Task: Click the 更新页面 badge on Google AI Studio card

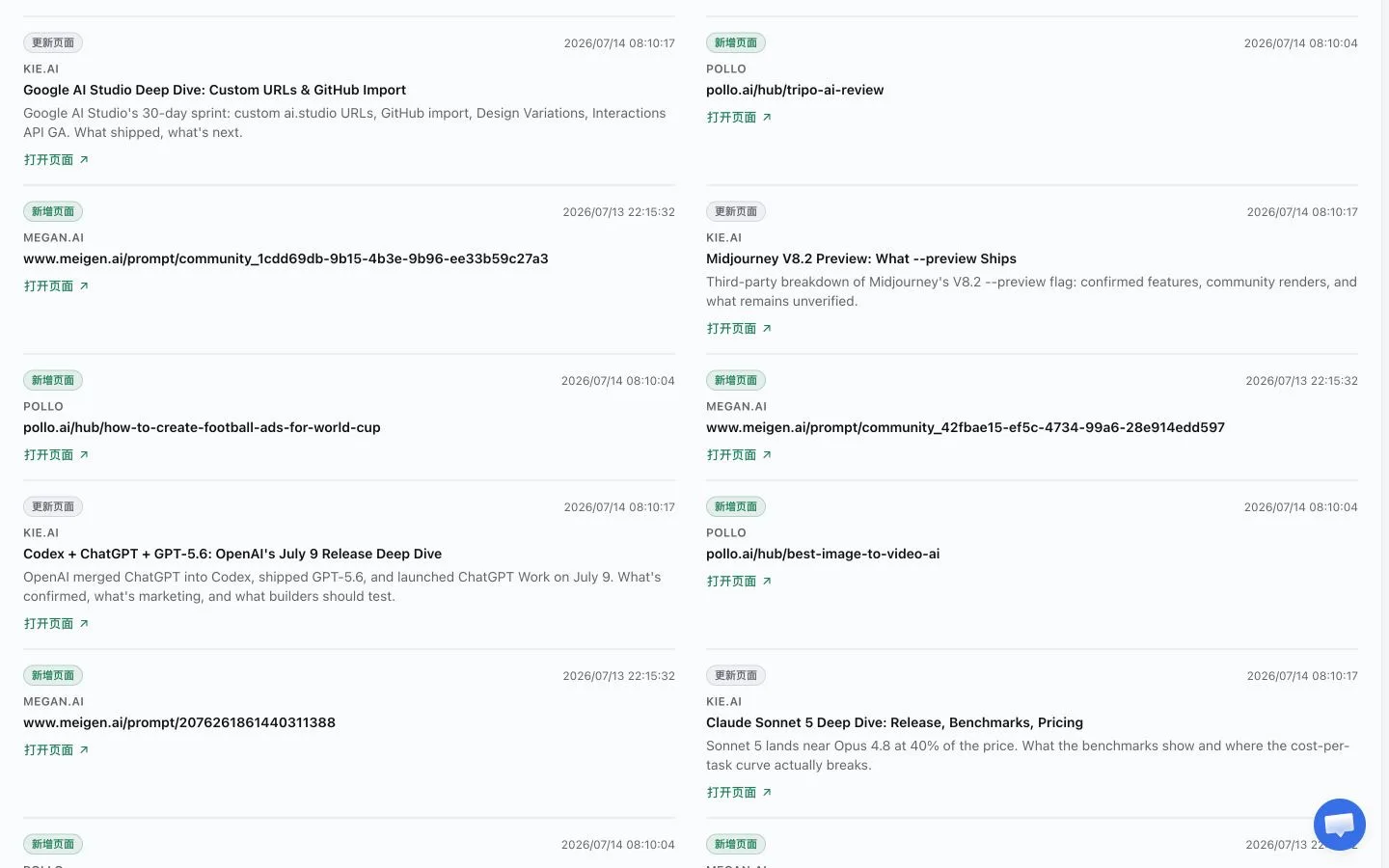Action: (53, 43)
